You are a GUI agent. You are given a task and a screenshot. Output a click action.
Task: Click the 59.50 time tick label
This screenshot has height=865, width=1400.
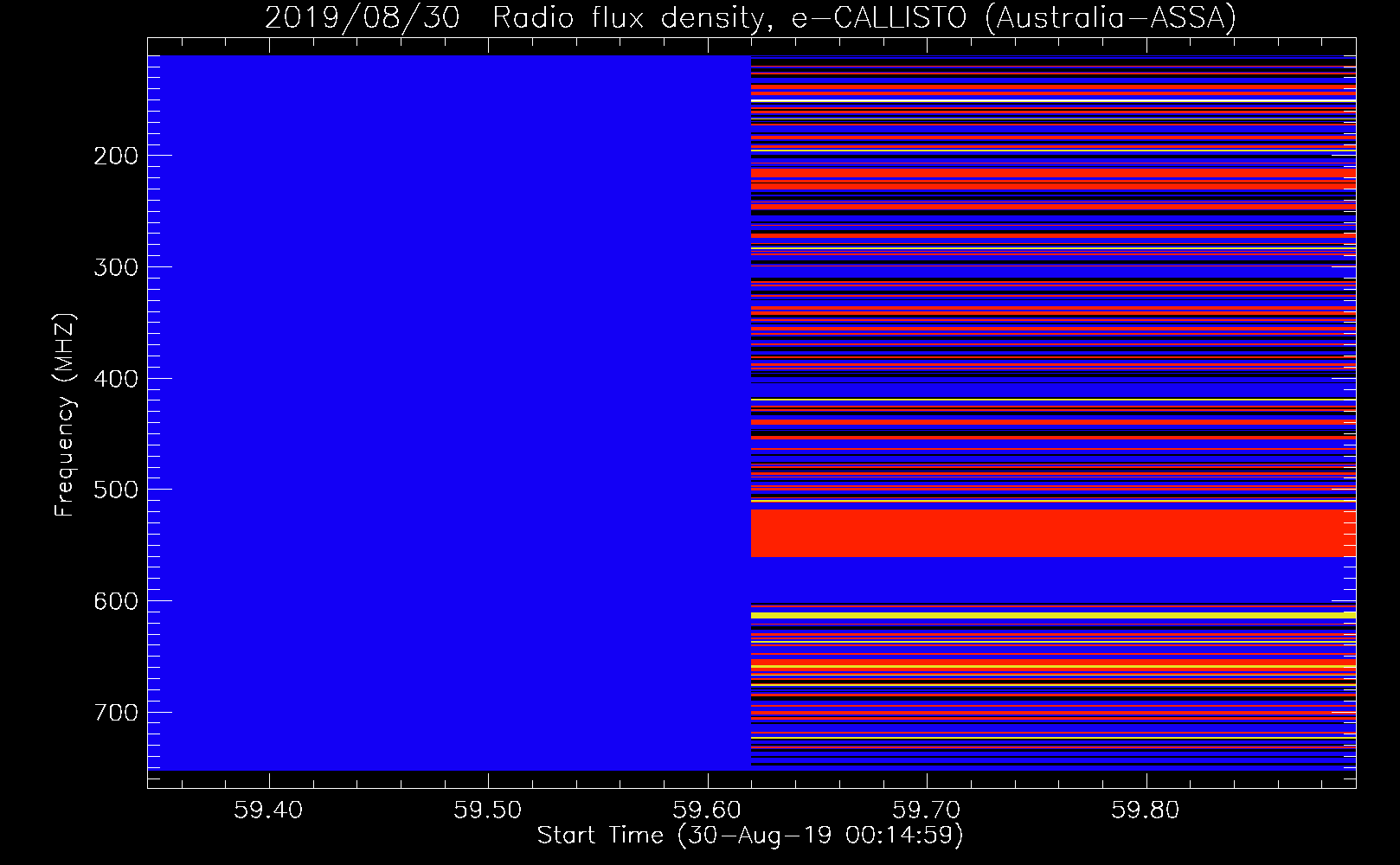[x=488, y=811]
